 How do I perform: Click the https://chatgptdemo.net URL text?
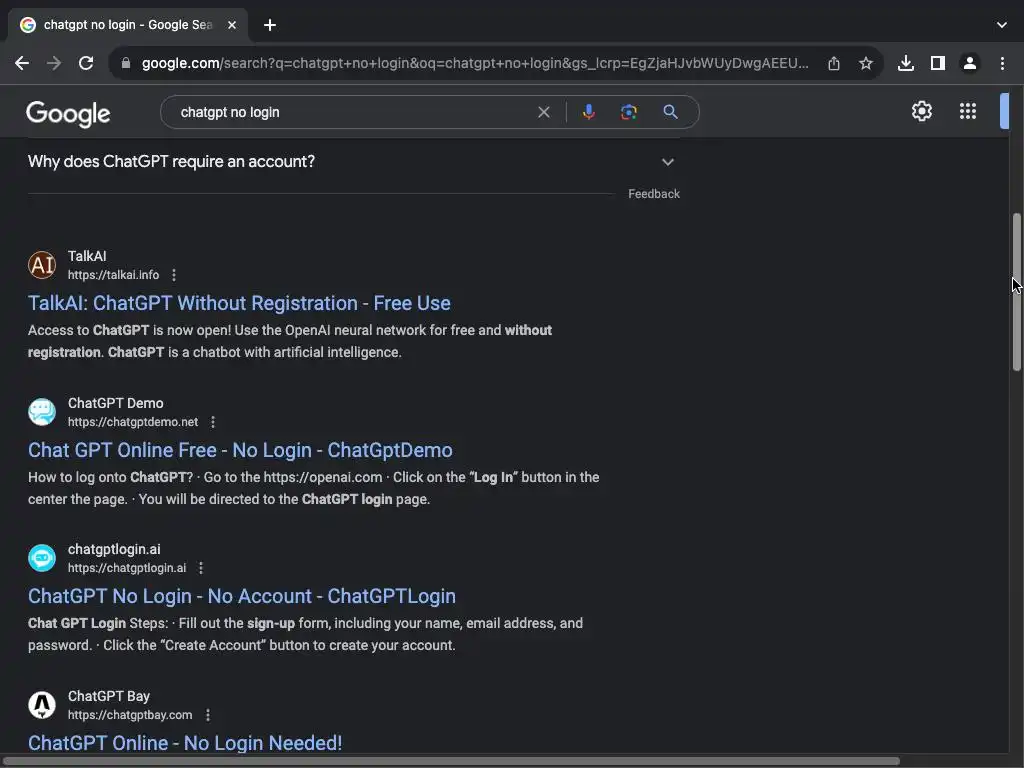point(133,422)
